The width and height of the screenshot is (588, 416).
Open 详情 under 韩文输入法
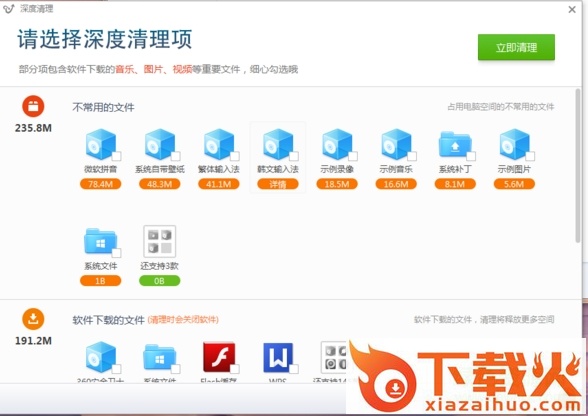tap(278, 184)
